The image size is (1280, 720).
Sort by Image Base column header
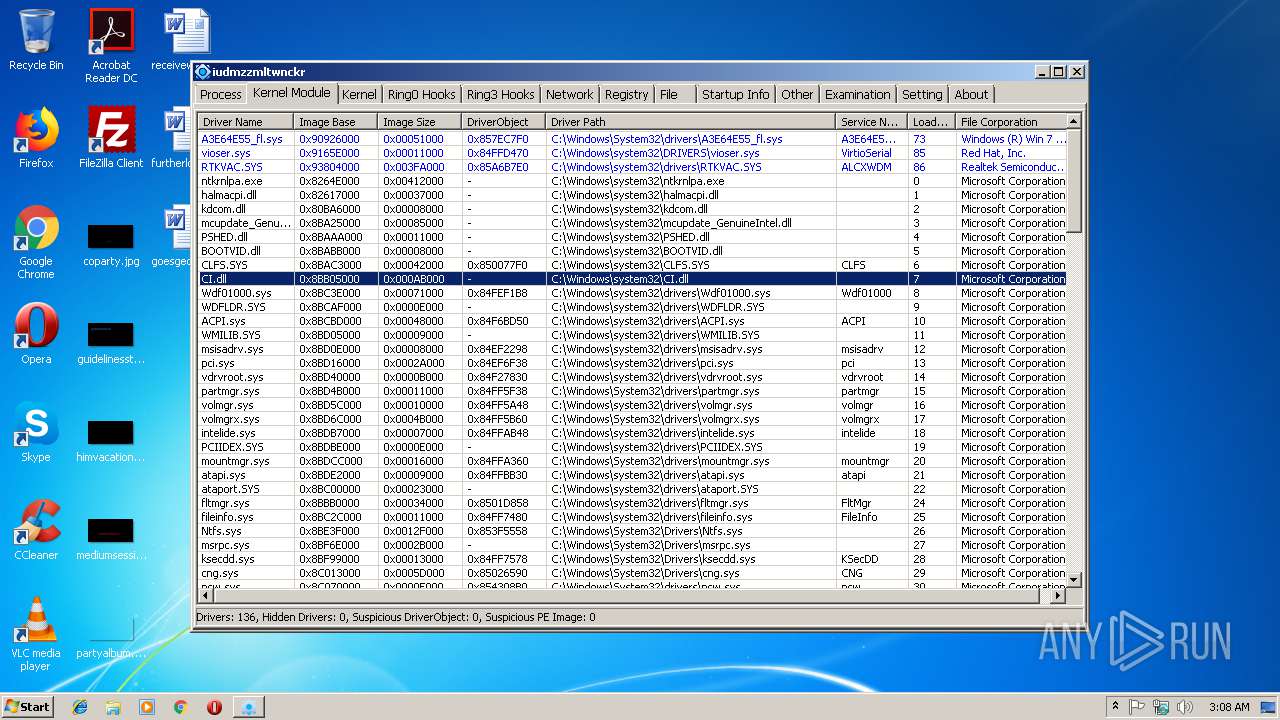[336, 122]
